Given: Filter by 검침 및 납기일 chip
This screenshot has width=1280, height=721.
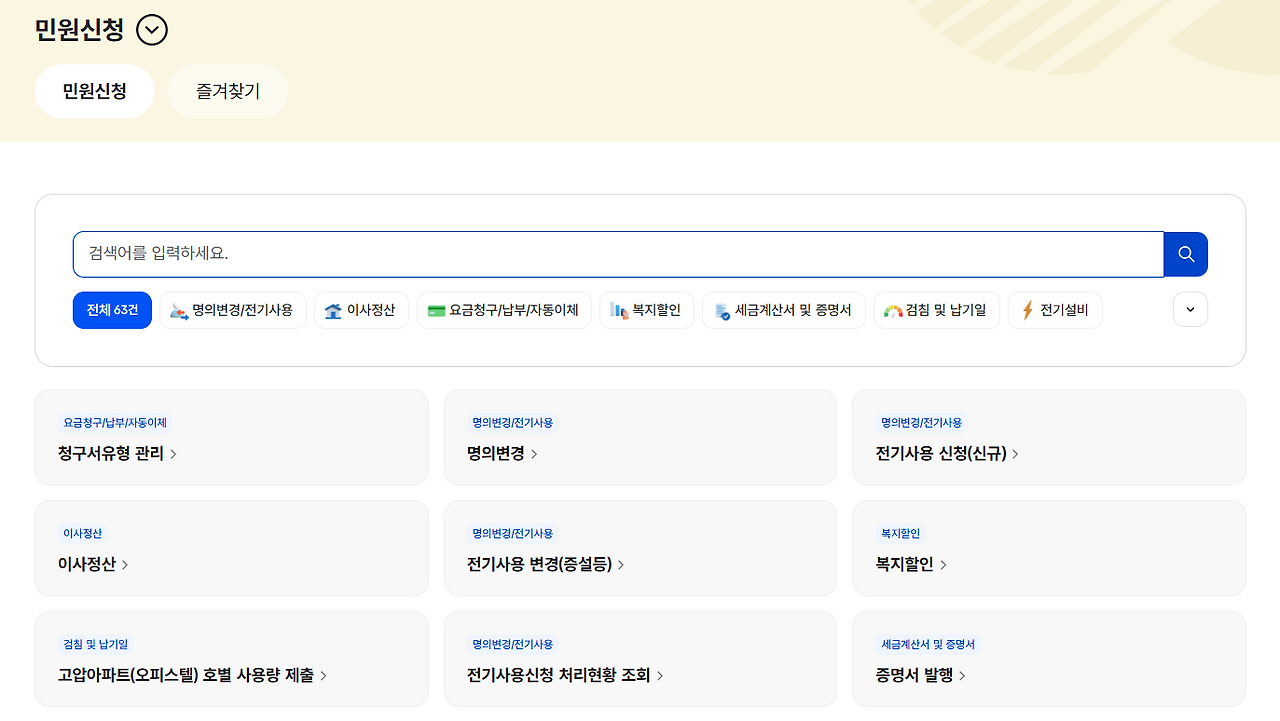Looking at the screenshot, I should pyautogui.click(x=936, y=310).
